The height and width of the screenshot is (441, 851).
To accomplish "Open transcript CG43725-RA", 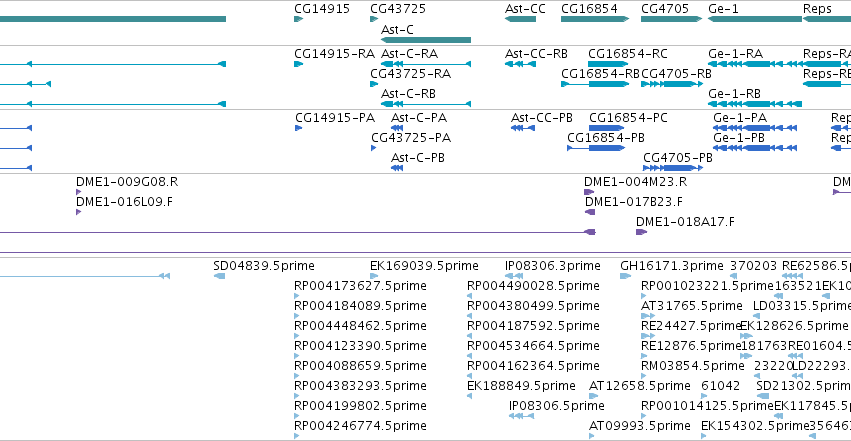I will click(410, 74).
